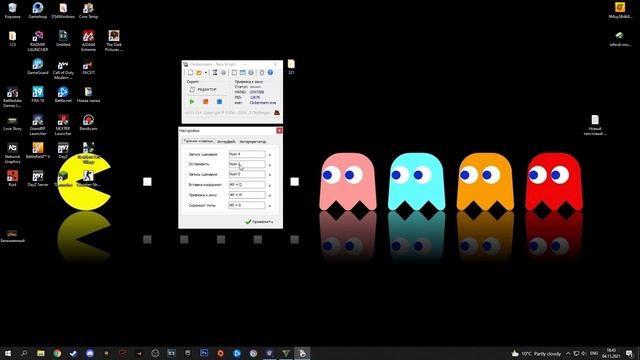The image size is (640, 360).
Task: Select the DS4Windows desktop icon
Action: [x=63, y=11]
